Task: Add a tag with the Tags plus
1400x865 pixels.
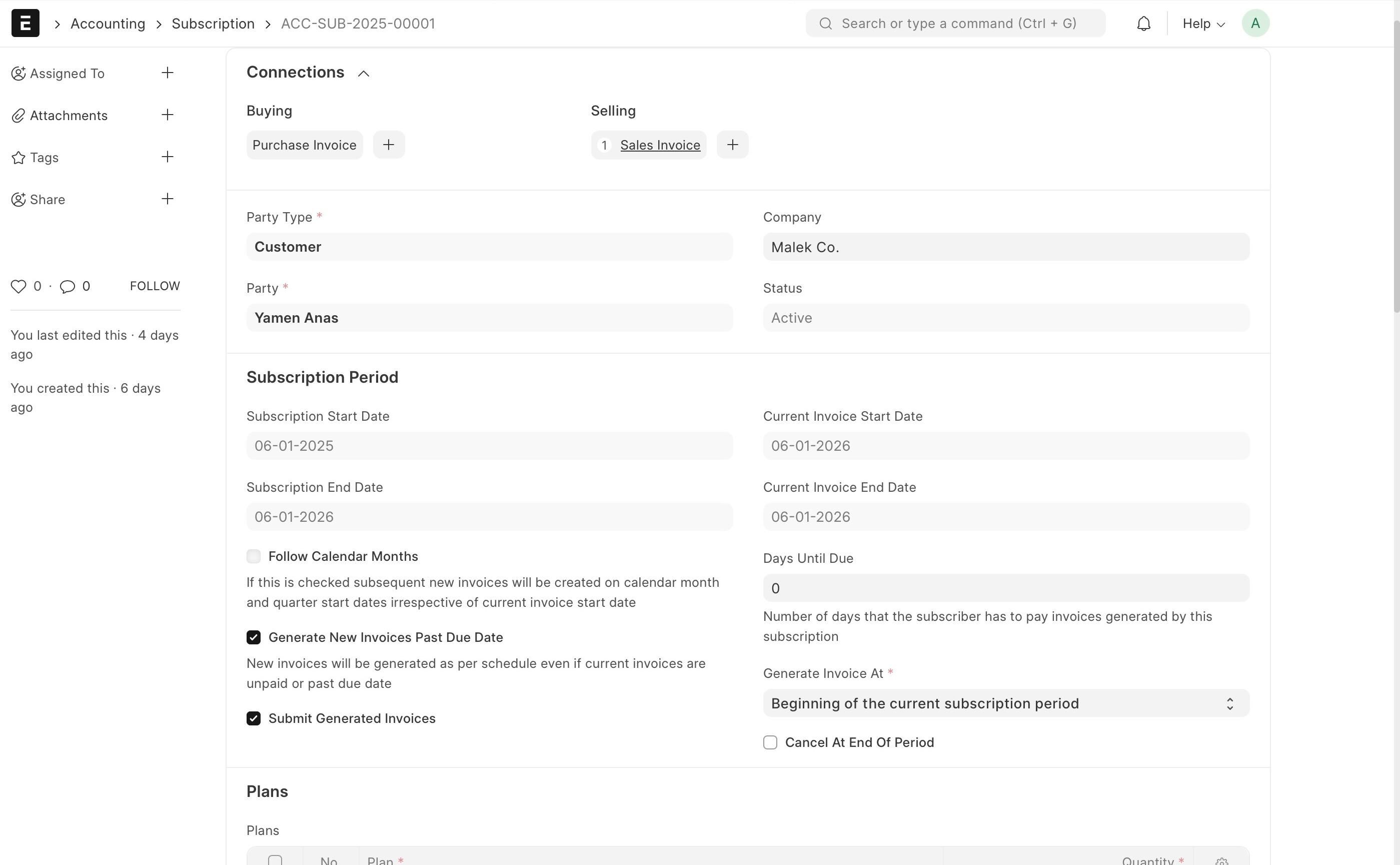Action: (167, 157)
